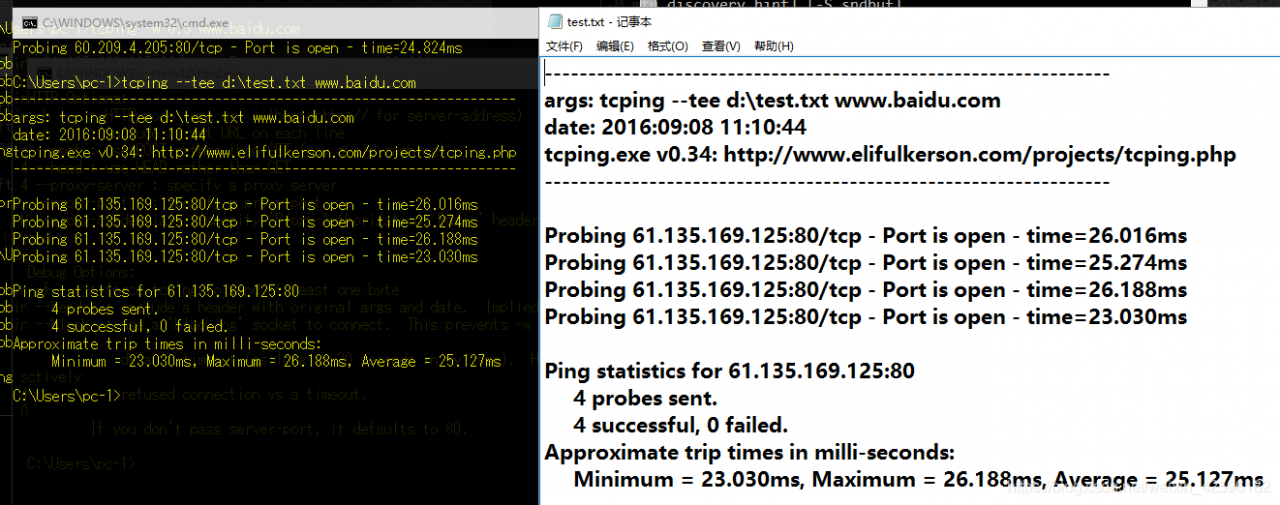Open the View (查看) menu in Notepad
This screenshot has width=1280, height=505.
(721, 46)
